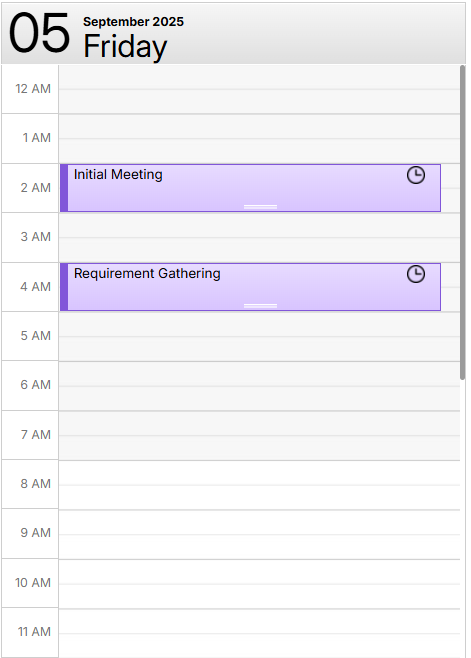Select the 12 AM time slot
Screen dimensions: 471x658
[259, 89]
